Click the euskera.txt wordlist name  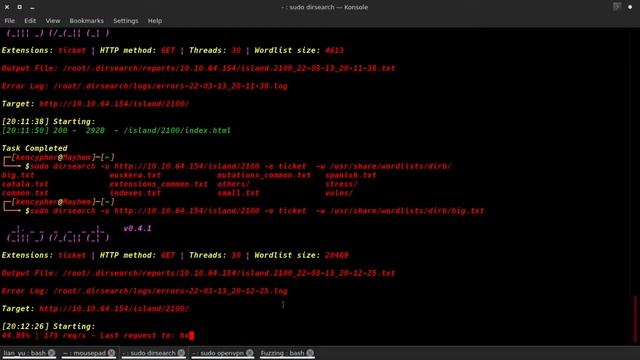click(x=135, y=175)
